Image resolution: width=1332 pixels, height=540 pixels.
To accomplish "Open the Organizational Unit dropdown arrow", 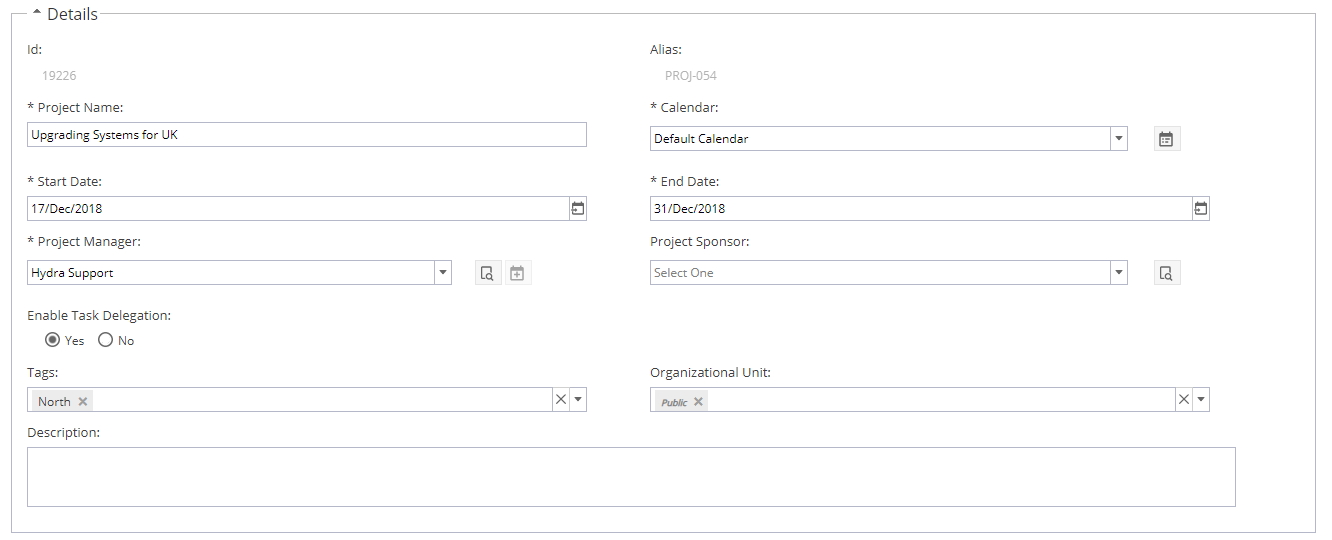I will pos(1201,399).
